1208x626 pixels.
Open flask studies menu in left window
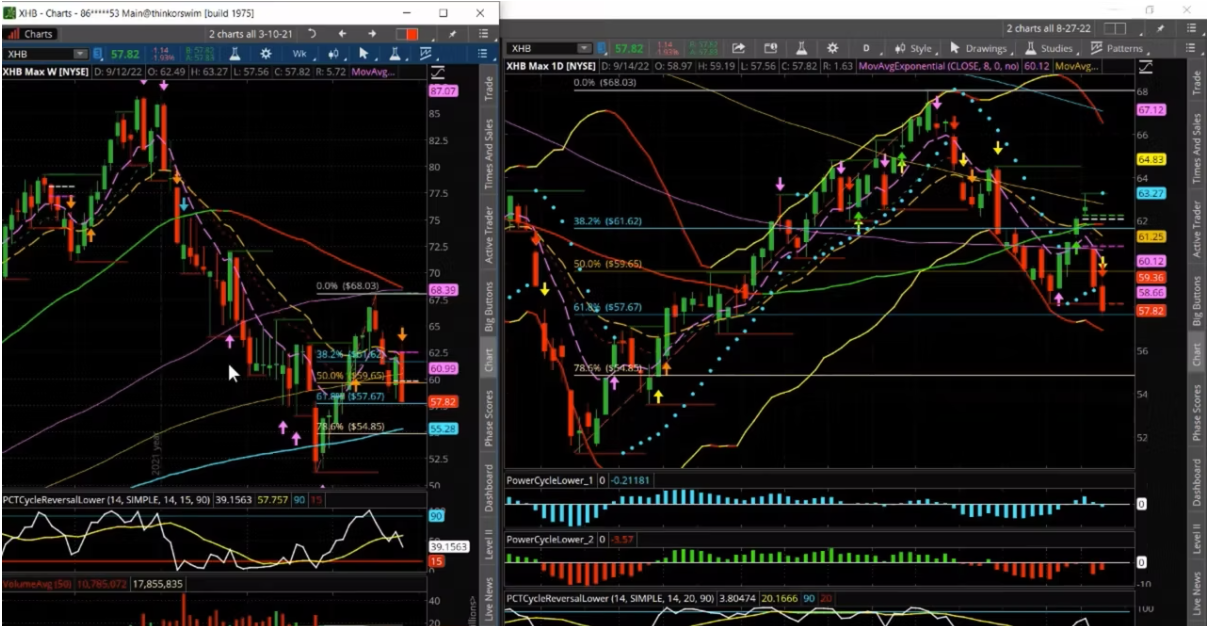pos(396,53)
